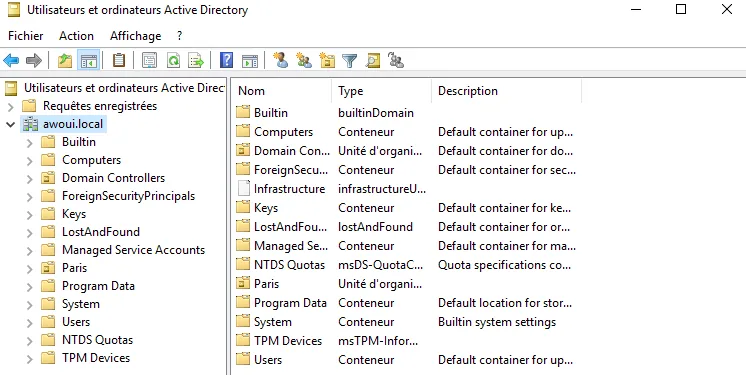The width and height of the screenshot is (746, 375).
Task: Select System row in right list
Action: pos(407,322)
